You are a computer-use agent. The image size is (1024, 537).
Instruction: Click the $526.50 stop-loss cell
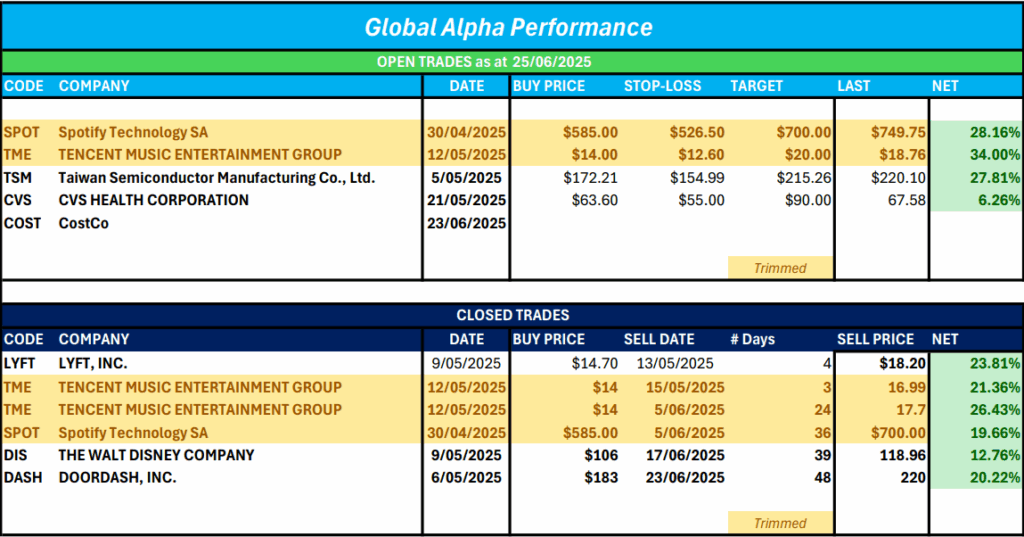pyautogui.click(x=697, y=132)
